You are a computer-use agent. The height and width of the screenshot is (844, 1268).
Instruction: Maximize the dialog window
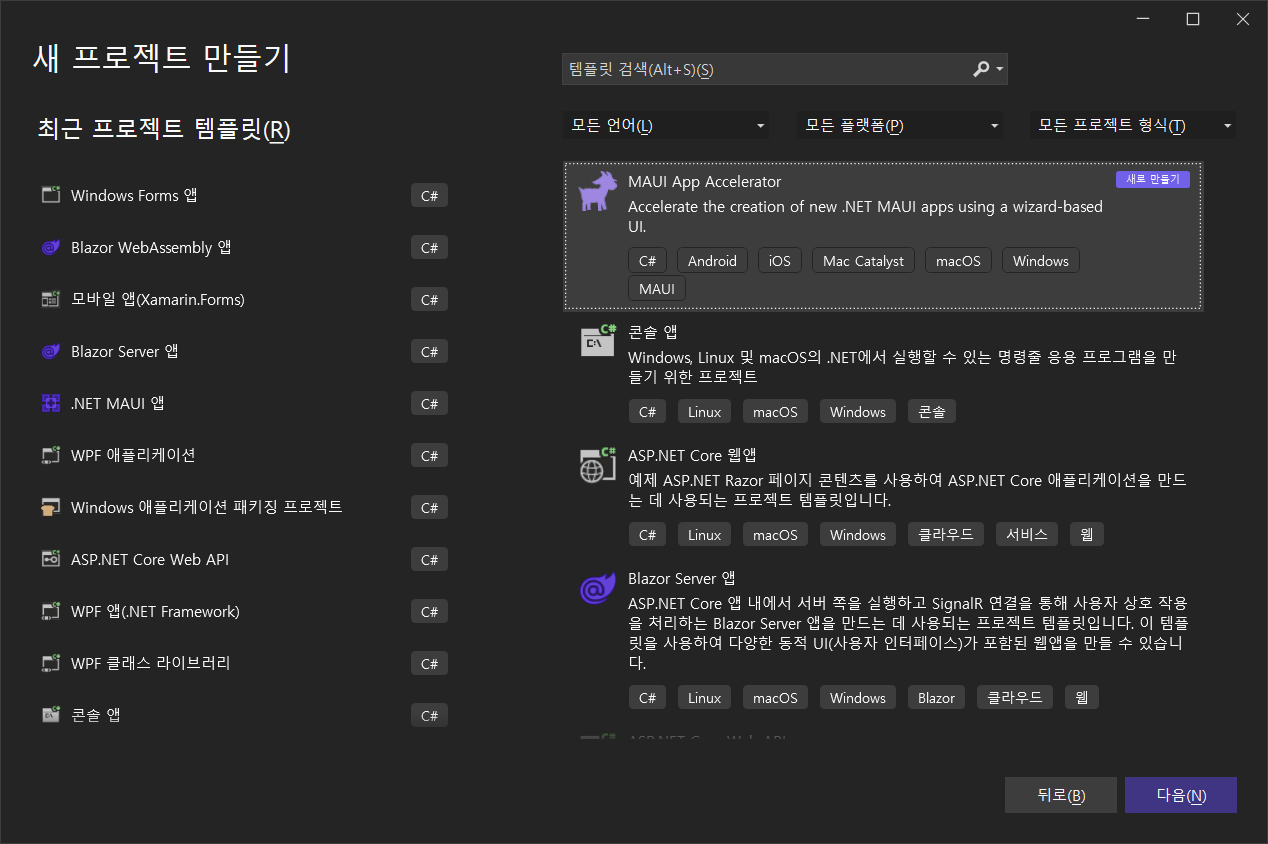(1193, 19)
